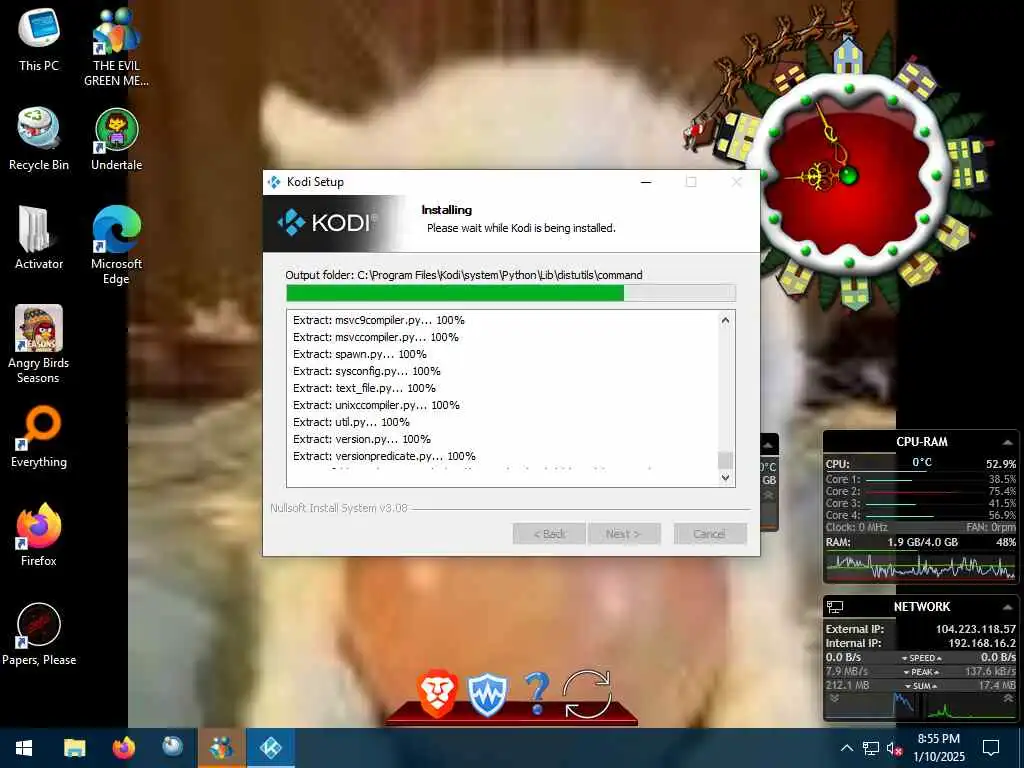
Task: Open the Papers, Please shortcut
Action: pos(39,633)
